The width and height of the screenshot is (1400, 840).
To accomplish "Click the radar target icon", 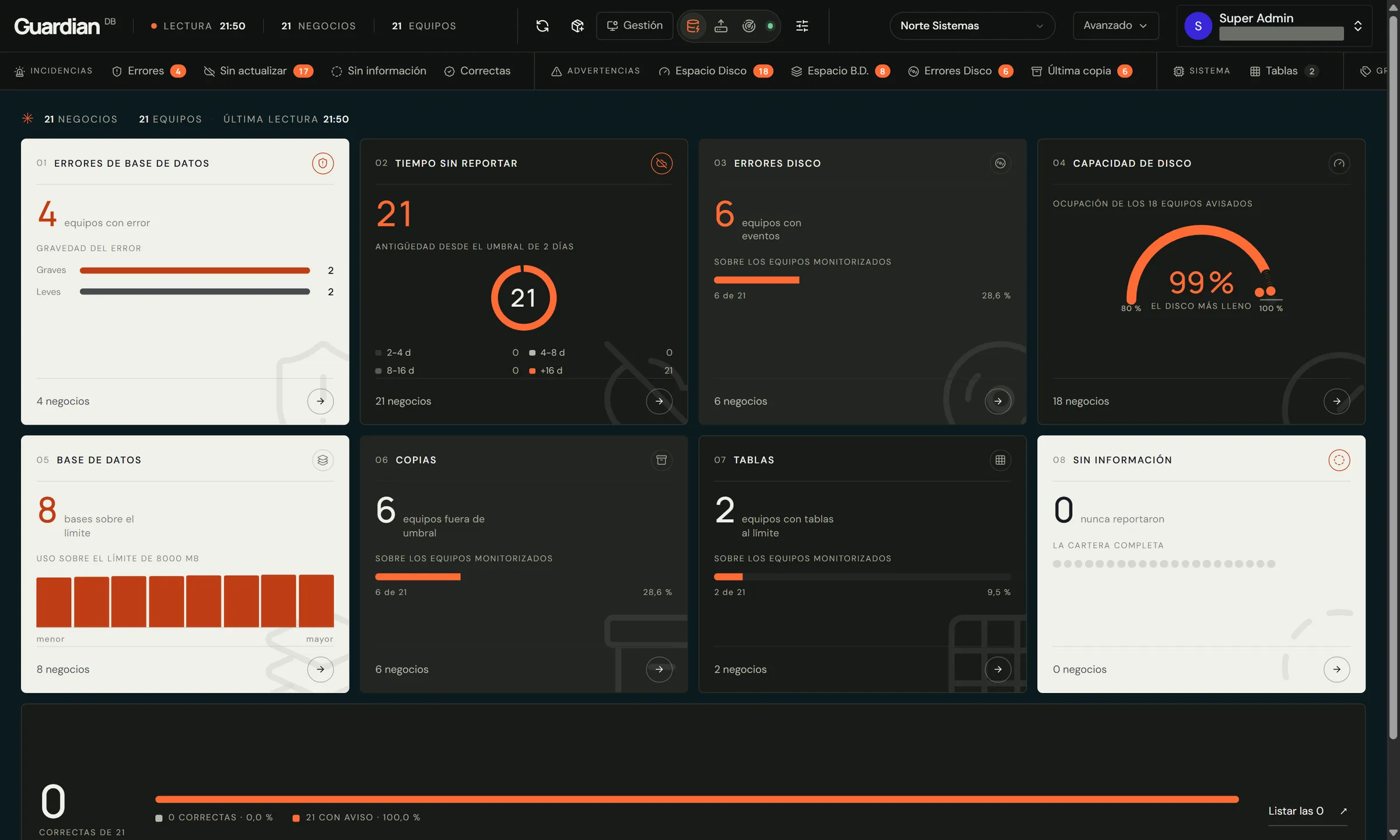I will [749, 26].
